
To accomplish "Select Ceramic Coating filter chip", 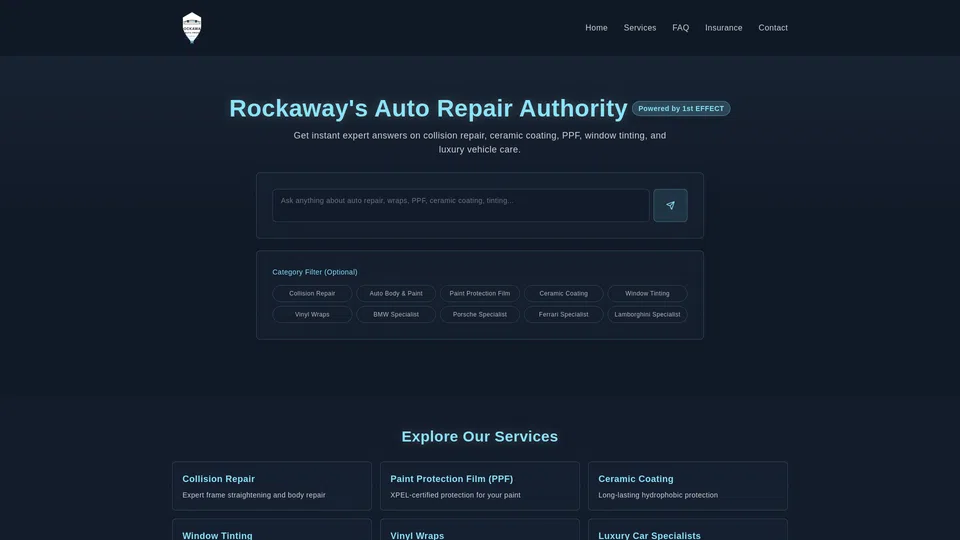I will coord(563,293).
